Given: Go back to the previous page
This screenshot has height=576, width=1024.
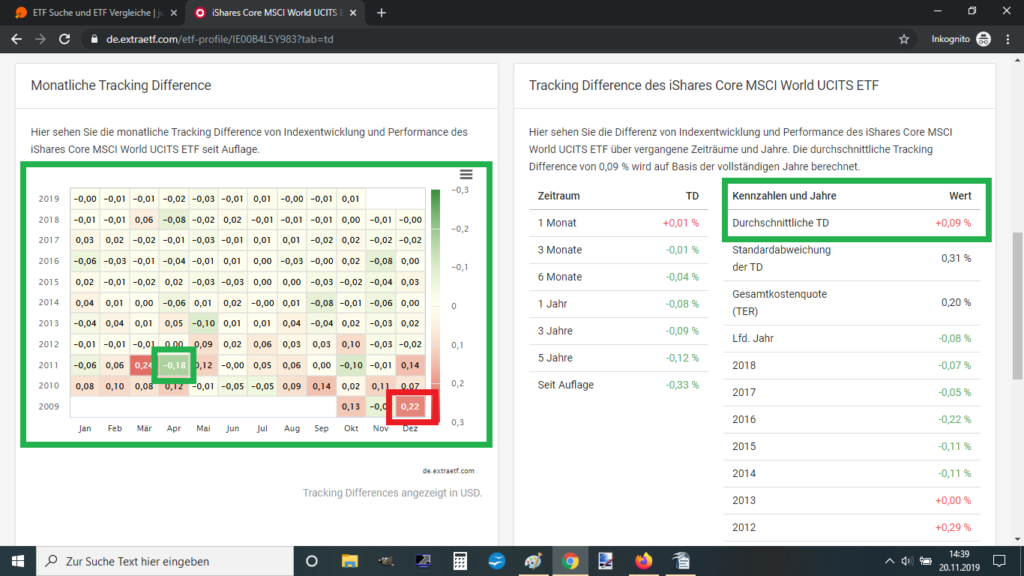Looking at the screenshot, I should point(16,39).
